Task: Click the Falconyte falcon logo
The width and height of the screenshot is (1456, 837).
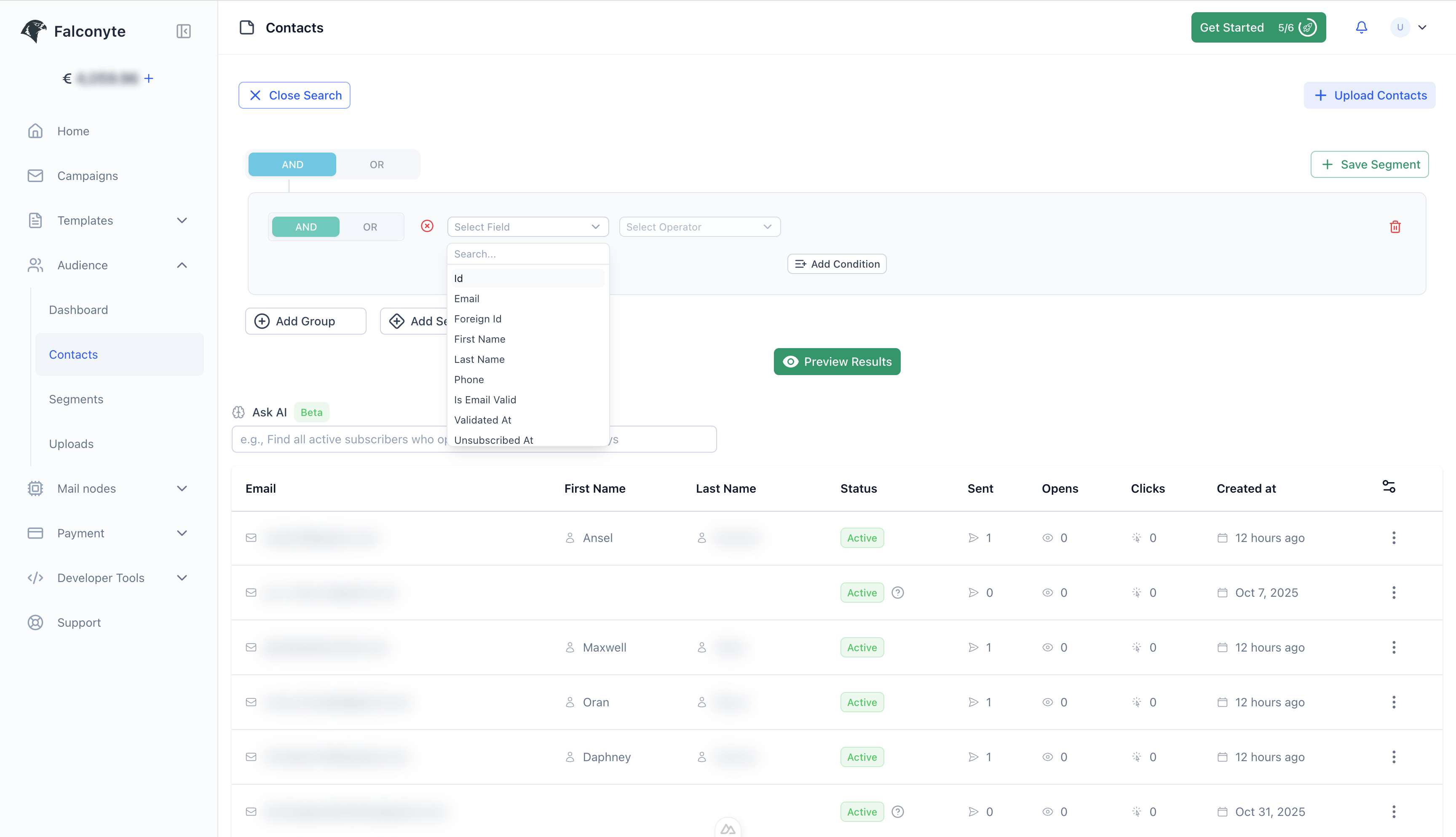Action: [33, 30]
